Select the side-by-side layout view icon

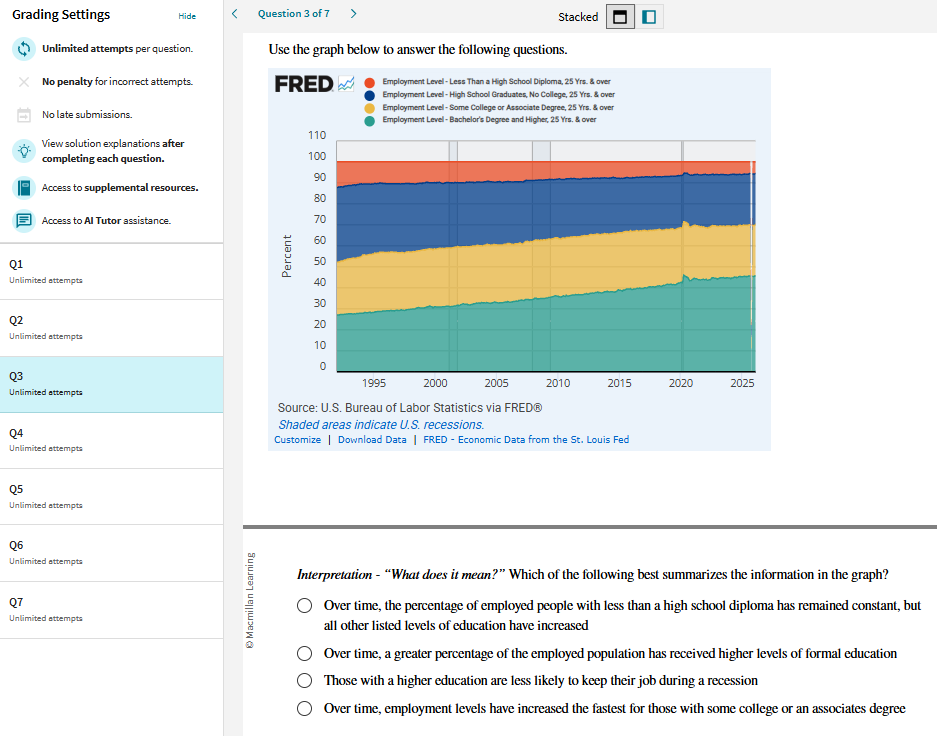(x=649, y=17)
